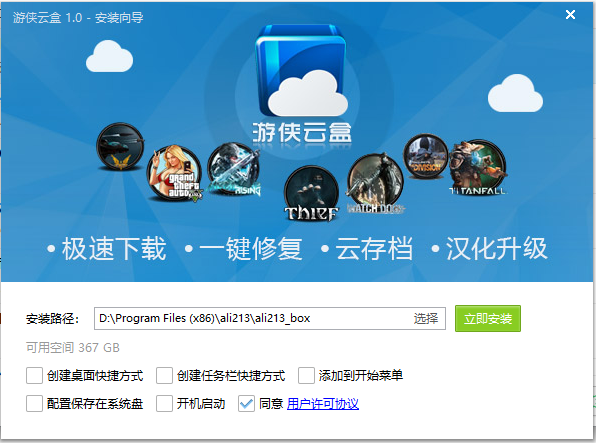Click the 游侠云盒 1.0 - 安装向导 title
This screenshot has width=596, height=443.
point(78,17)
